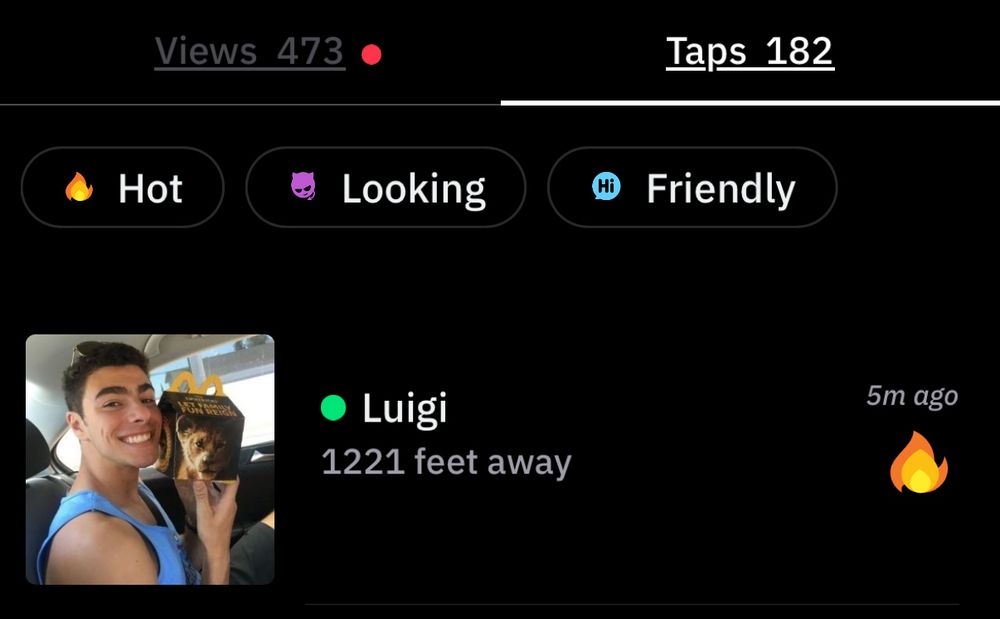This screenshot has width=1000, height=619.
Task: Click the purple devil Looking icon
Action: [303, 186]
